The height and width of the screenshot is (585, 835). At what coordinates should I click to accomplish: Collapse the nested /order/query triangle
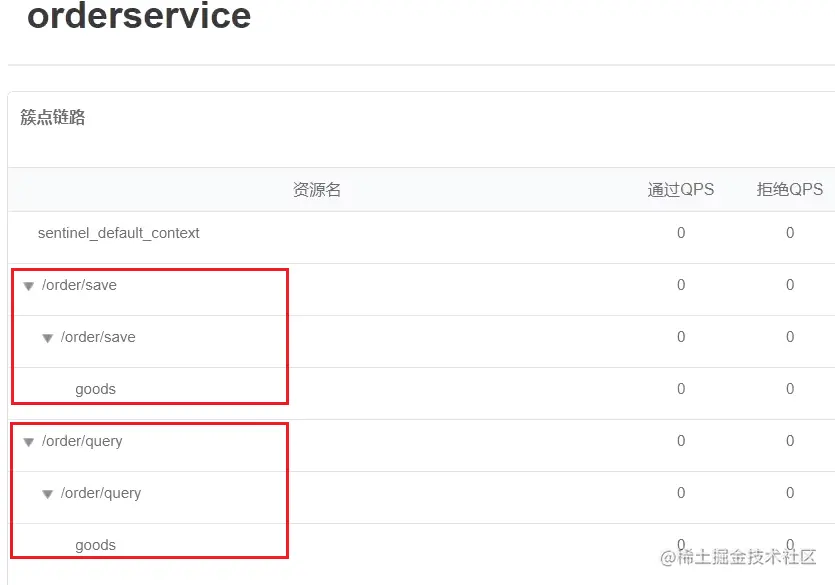click(47, 494)
